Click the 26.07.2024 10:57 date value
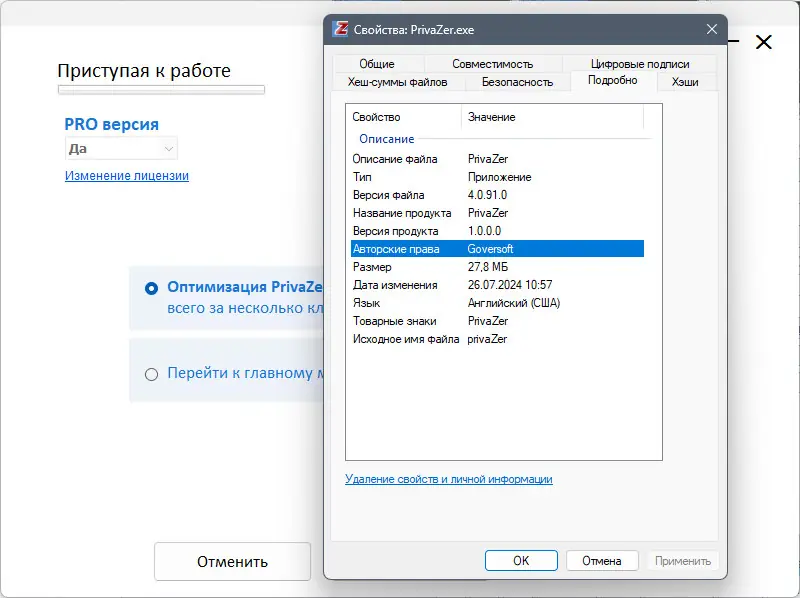Image resolution: width=800 pixels, height=598 pixels. 510,285
